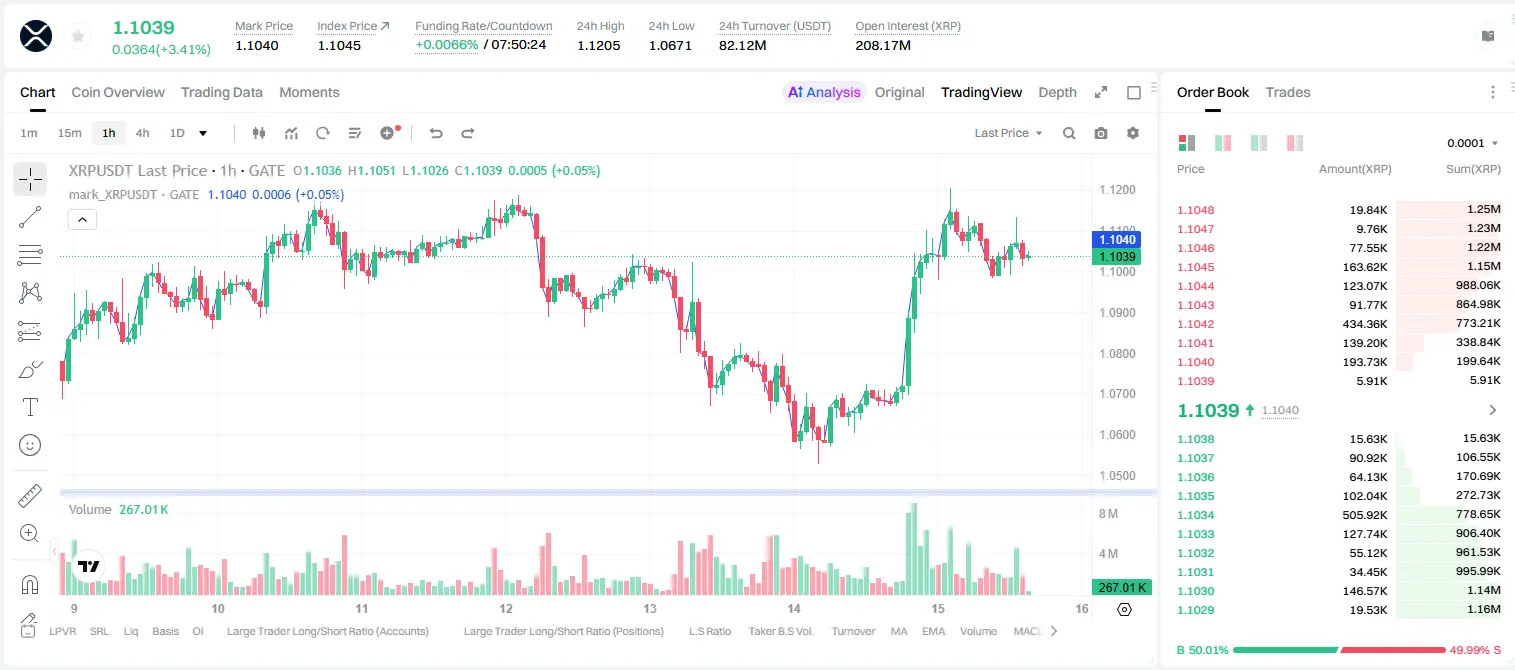The height and width of the screenshot is (670, 1515).
Task: Open the chart symbol search magnifier
Action: pyautogui.click(x=1069, y=133)
